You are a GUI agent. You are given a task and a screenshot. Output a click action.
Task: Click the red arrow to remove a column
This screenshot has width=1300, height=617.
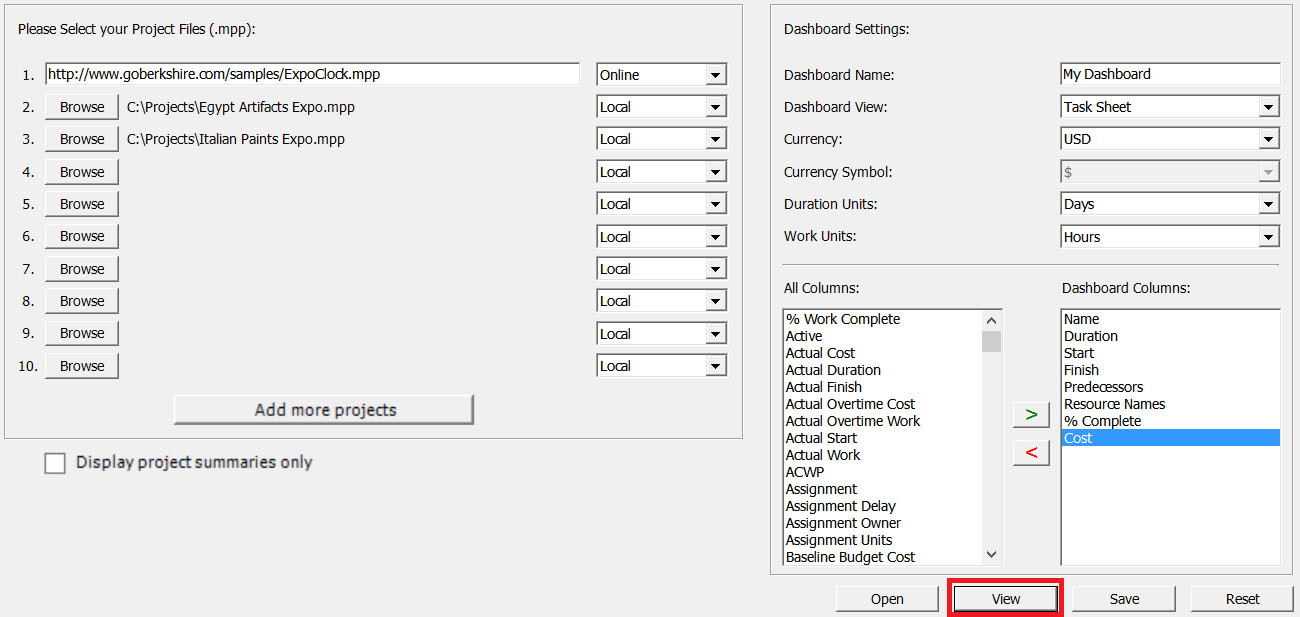[x=1031, y=452]
